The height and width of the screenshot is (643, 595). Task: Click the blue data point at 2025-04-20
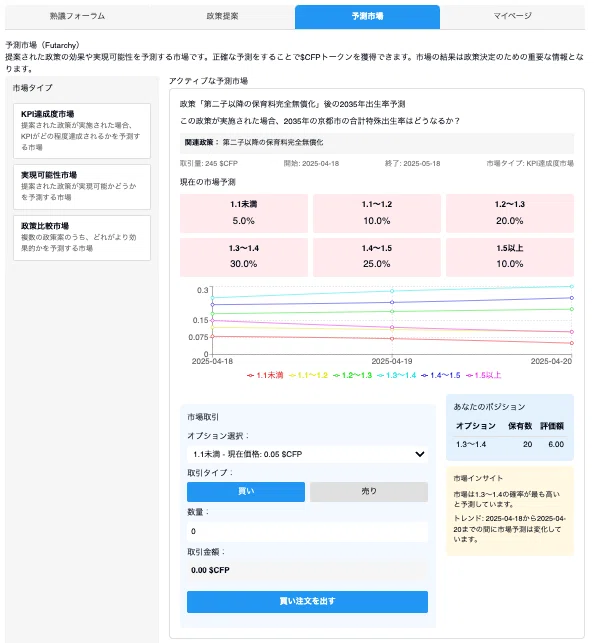[x=572, y=298]
